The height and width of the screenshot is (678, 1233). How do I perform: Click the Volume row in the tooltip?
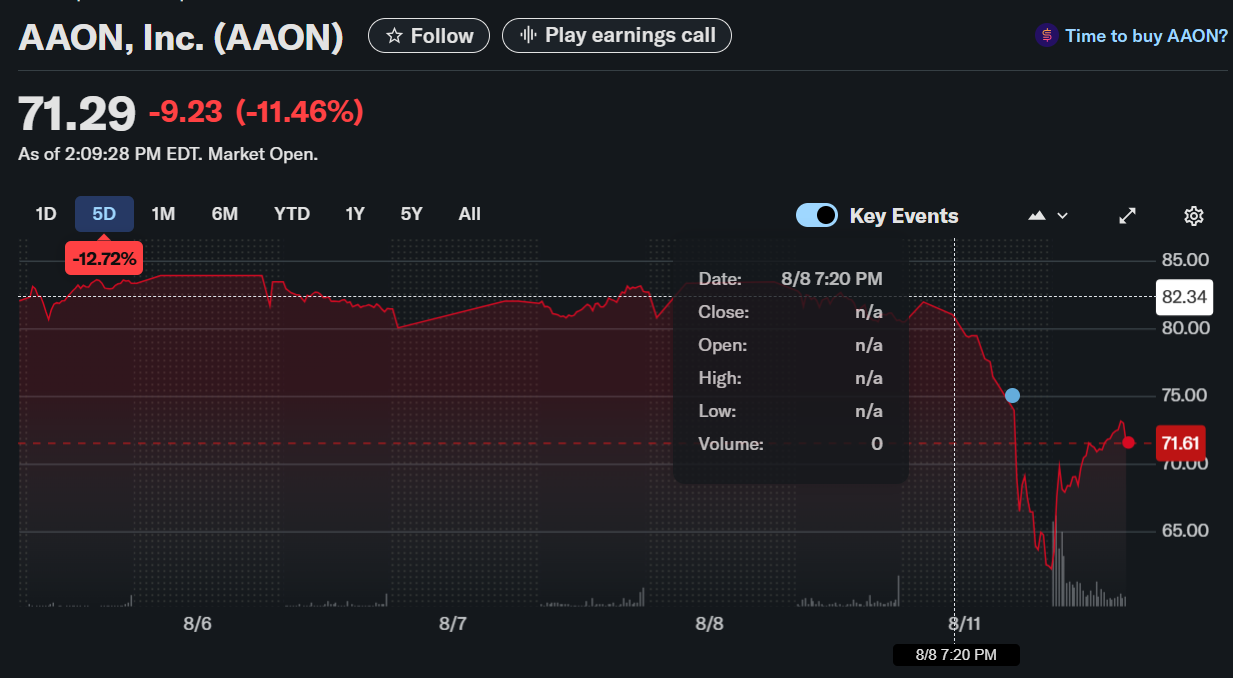[x=790, y=444]
